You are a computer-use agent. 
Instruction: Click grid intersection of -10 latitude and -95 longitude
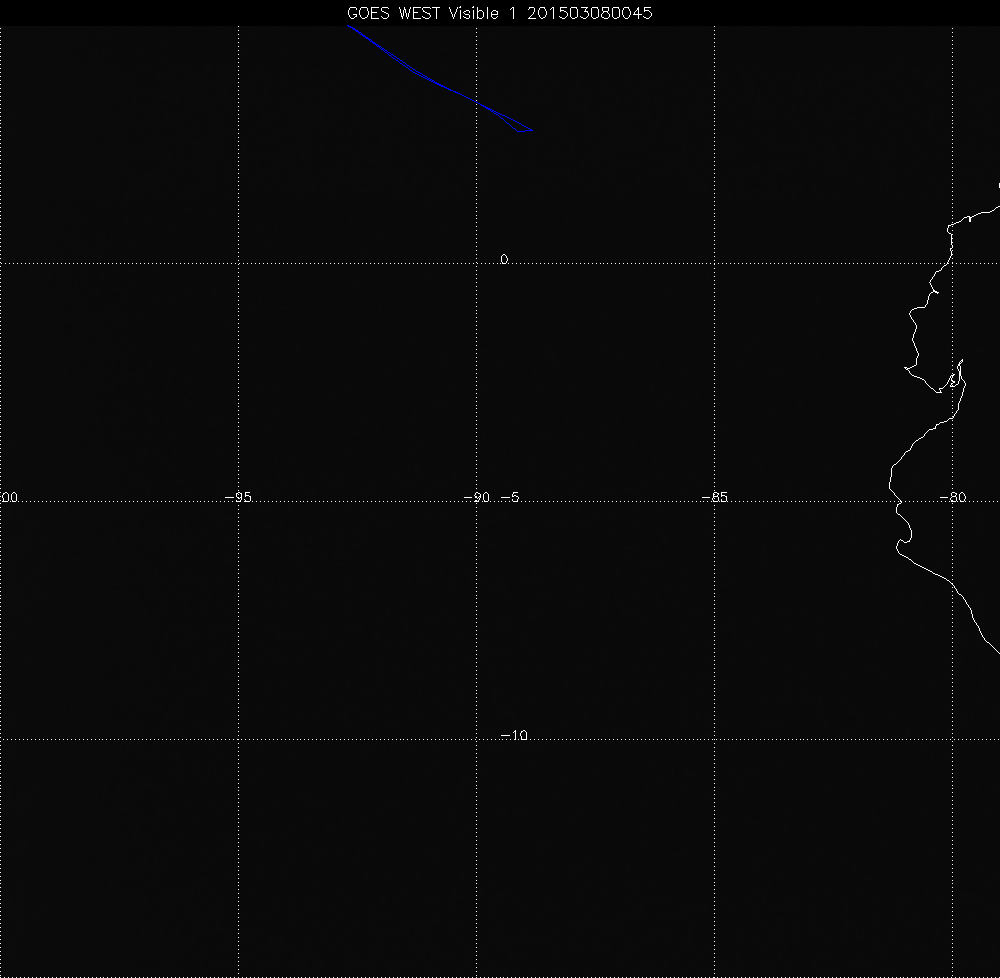238,740
